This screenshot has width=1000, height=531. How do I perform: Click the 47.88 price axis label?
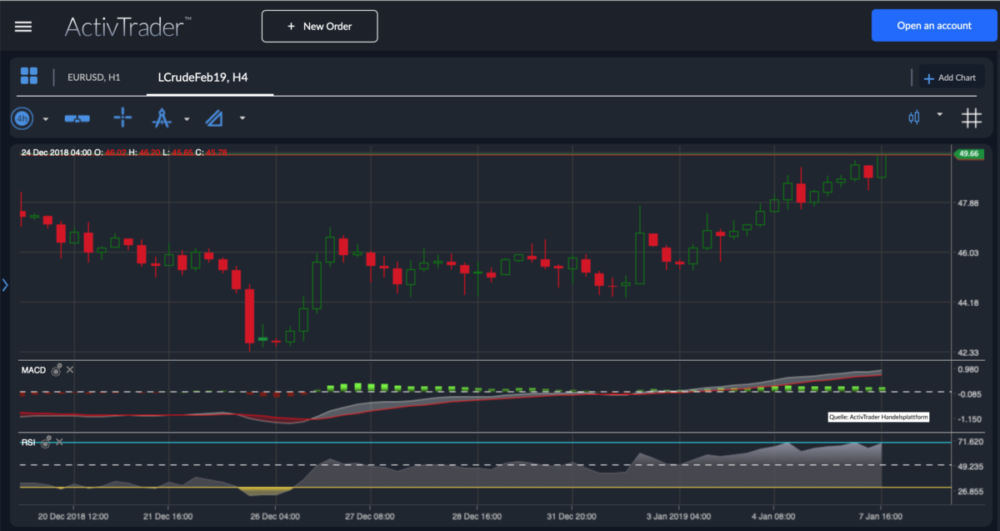pyautogui.click(x=968, y=203)
